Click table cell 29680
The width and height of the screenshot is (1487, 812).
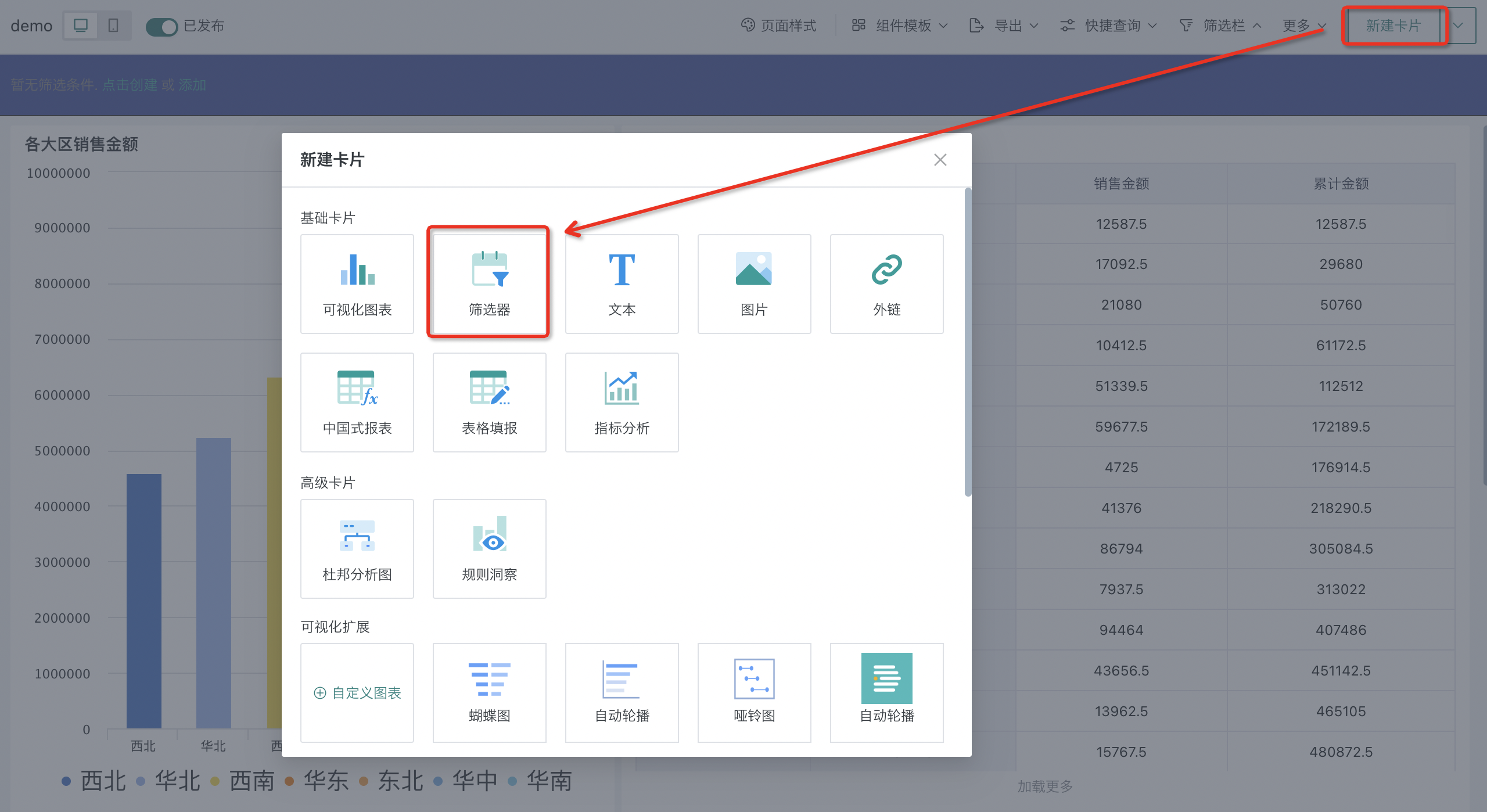coord(1341,264)
